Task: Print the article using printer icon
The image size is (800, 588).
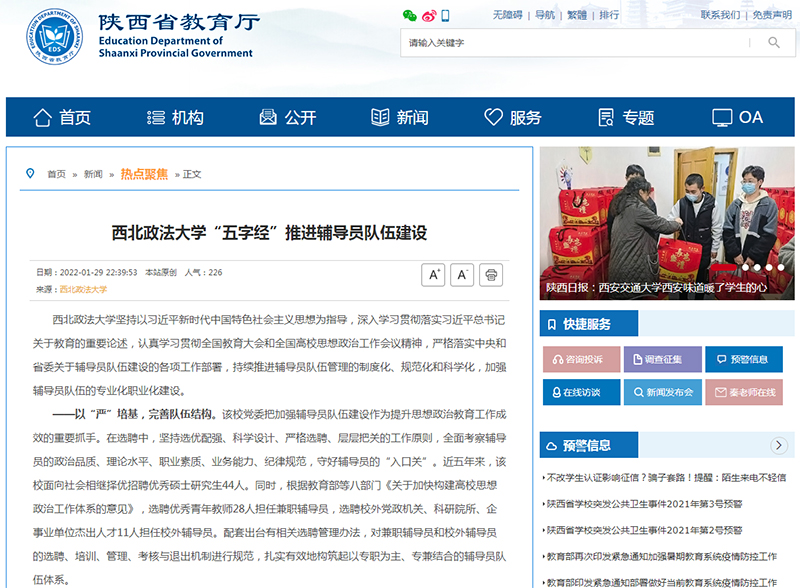Action: 491,275
